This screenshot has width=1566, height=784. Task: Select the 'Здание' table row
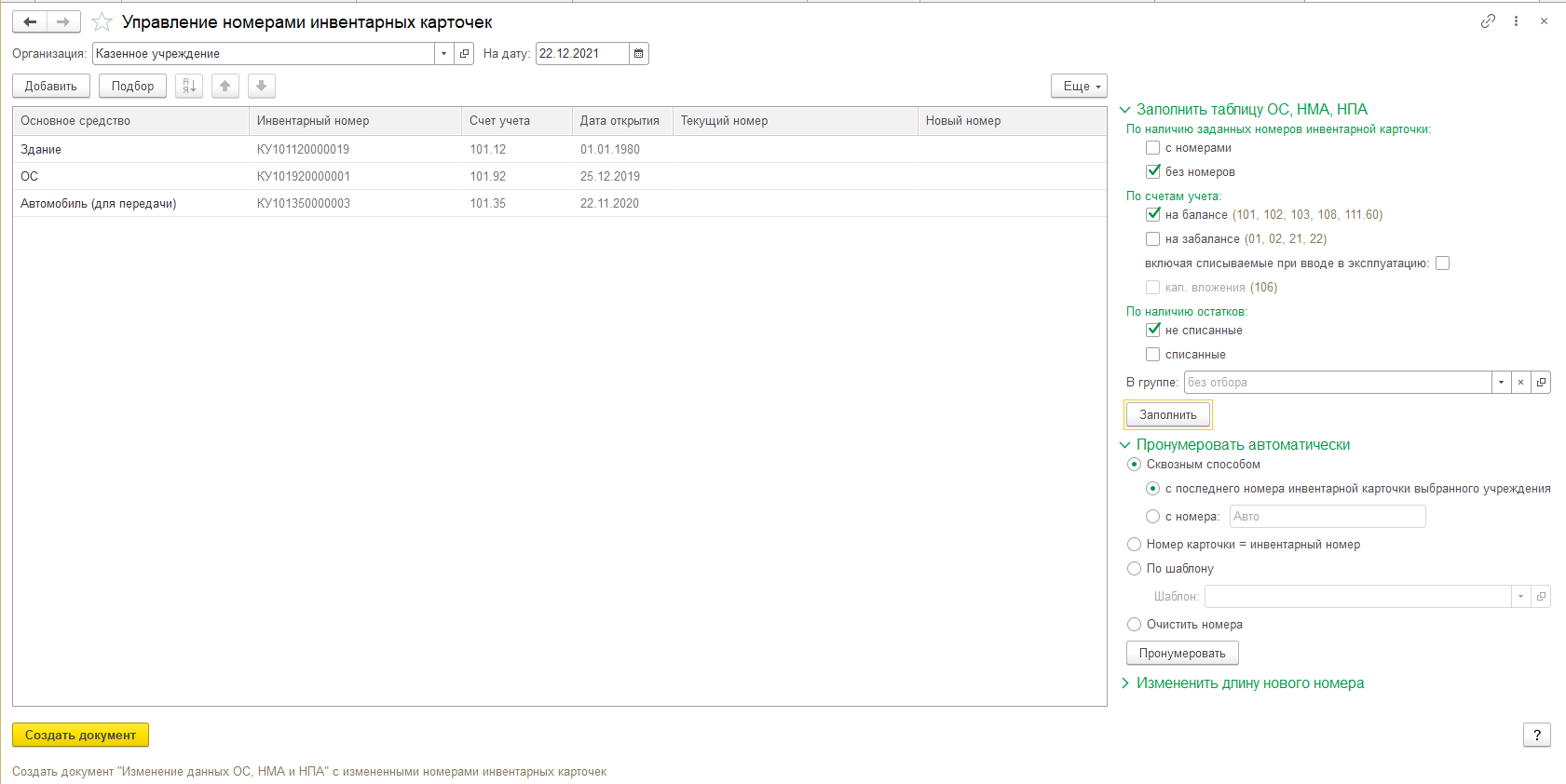click(559, 149)
